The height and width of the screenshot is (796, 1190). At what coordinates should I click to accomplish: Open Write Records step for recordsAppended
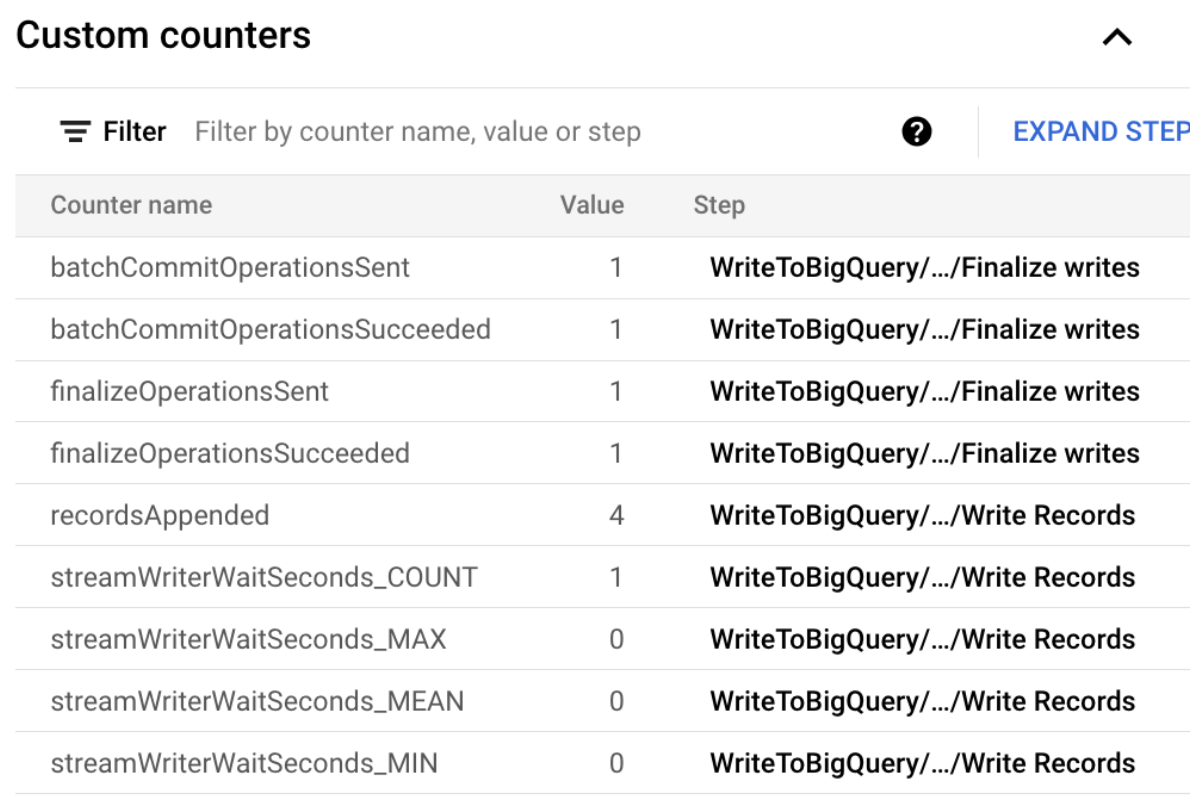point(922,515)
